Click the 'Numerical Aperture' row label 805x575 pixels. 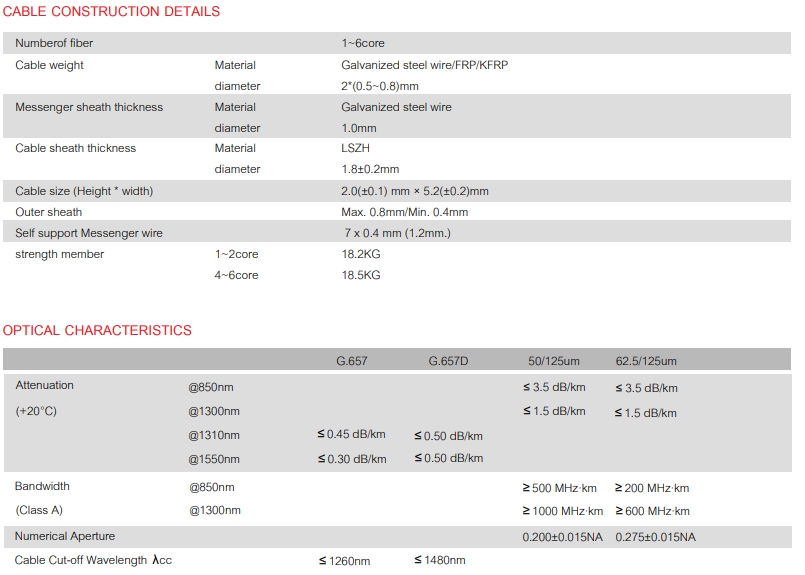65,536
